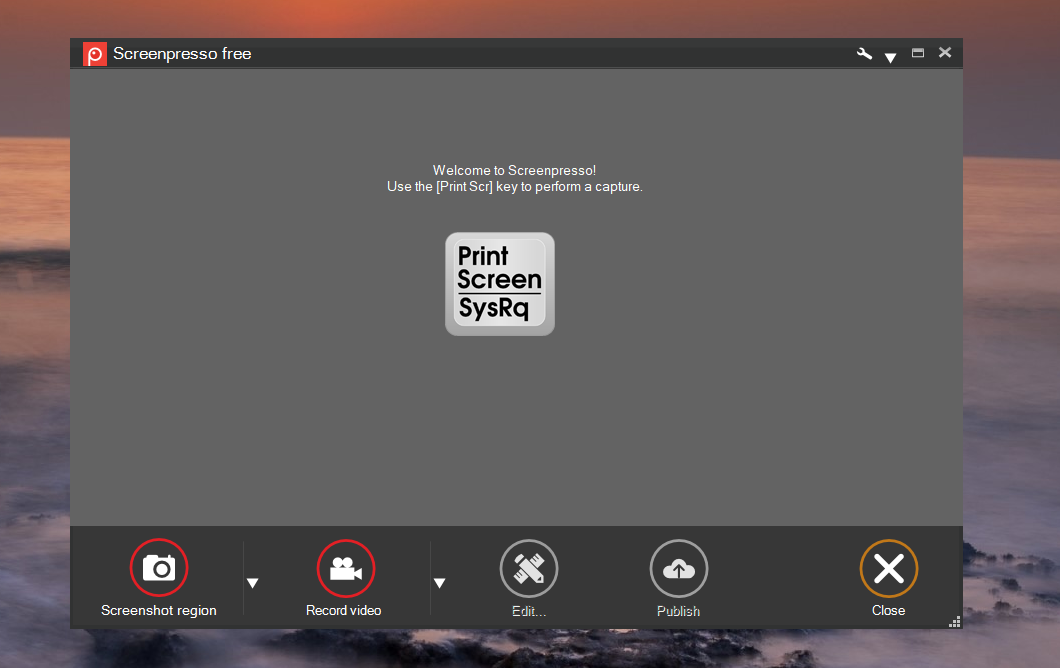Select the "Publish" label

679,611
